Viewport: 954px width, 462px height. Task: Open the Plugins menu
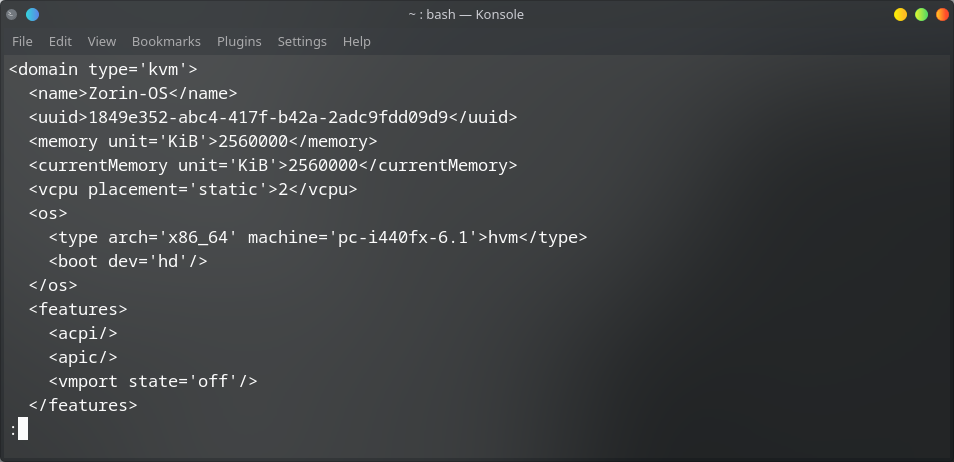239,42
